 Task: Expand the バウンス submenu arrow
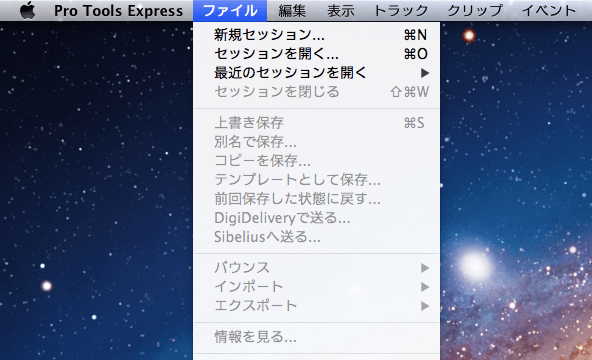click(425, 268)
